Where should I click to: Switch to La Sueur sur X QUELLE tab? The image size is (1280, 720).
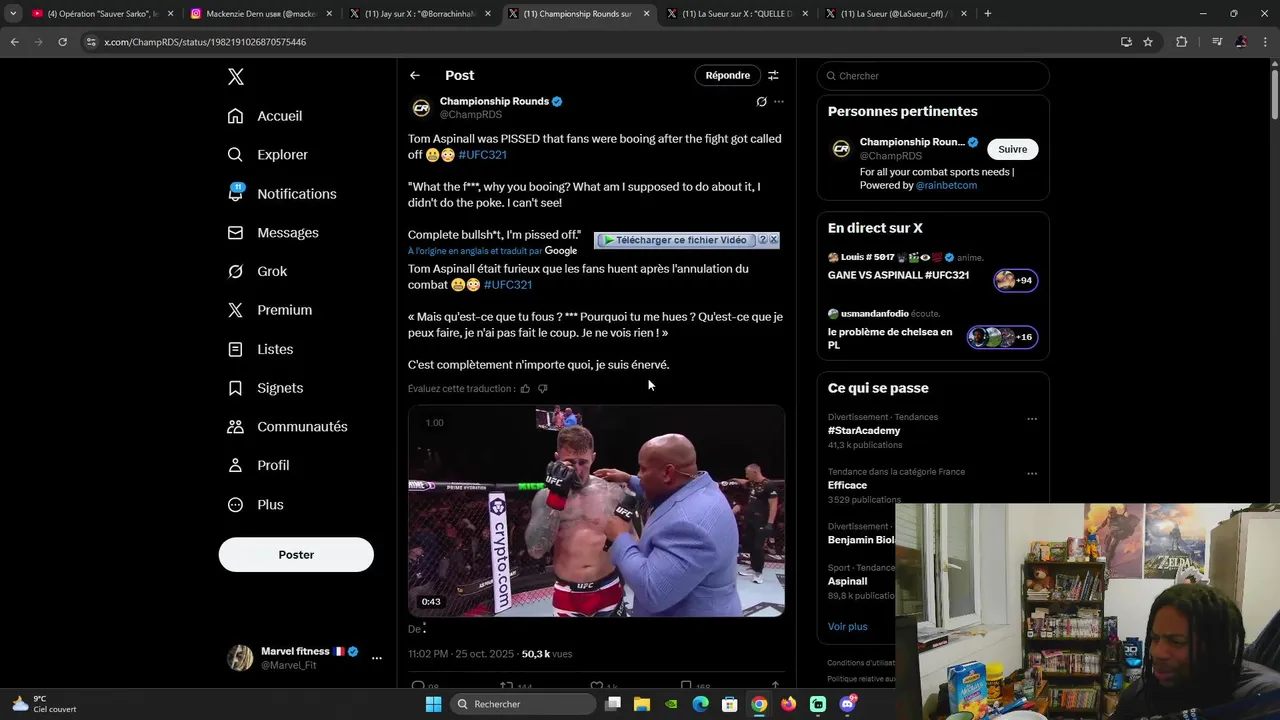pyautogui.click(x=738, y=14)
